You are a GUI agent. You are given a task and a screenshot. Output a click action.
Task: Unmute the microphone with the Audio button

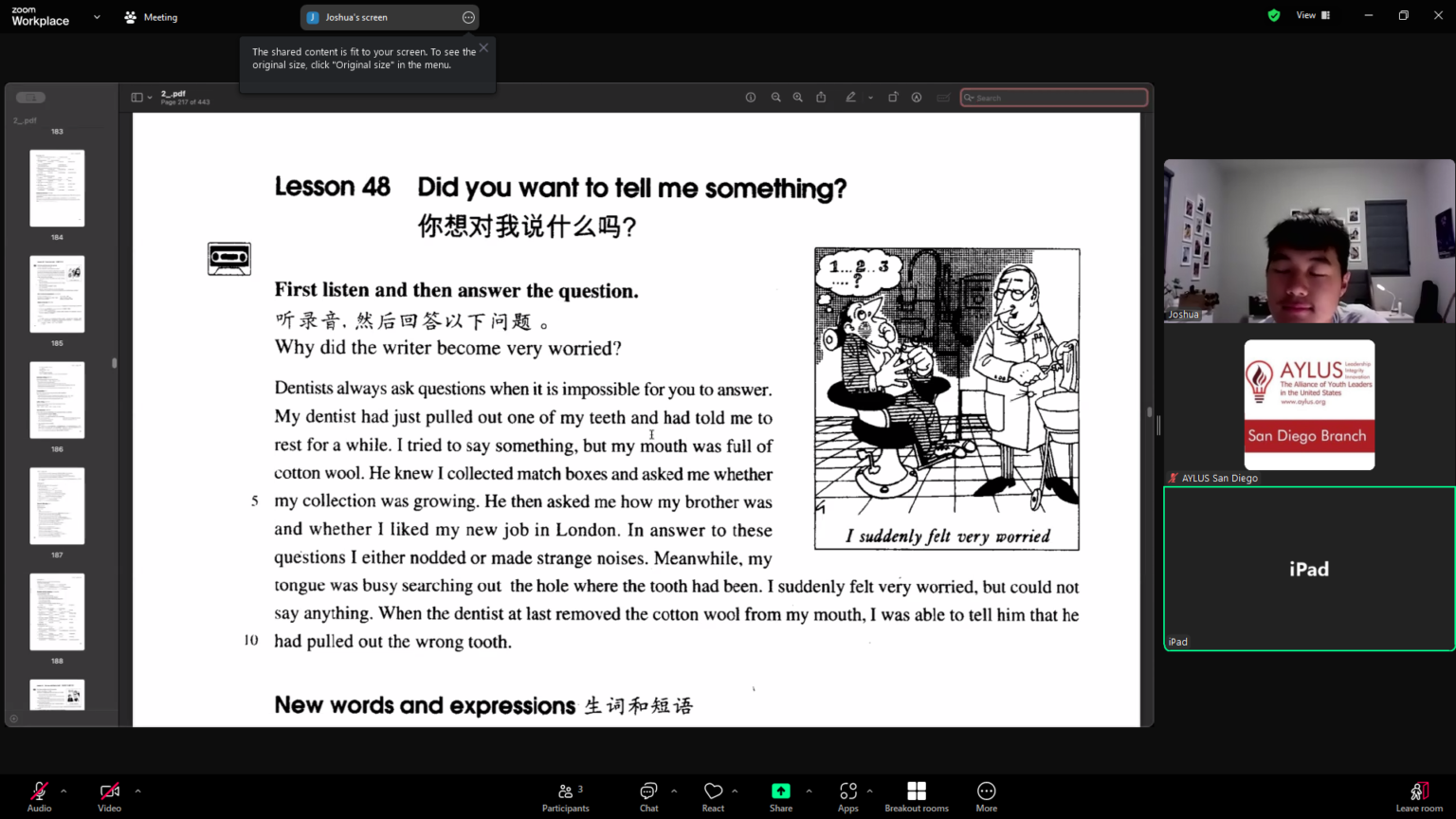click(39, 796)
